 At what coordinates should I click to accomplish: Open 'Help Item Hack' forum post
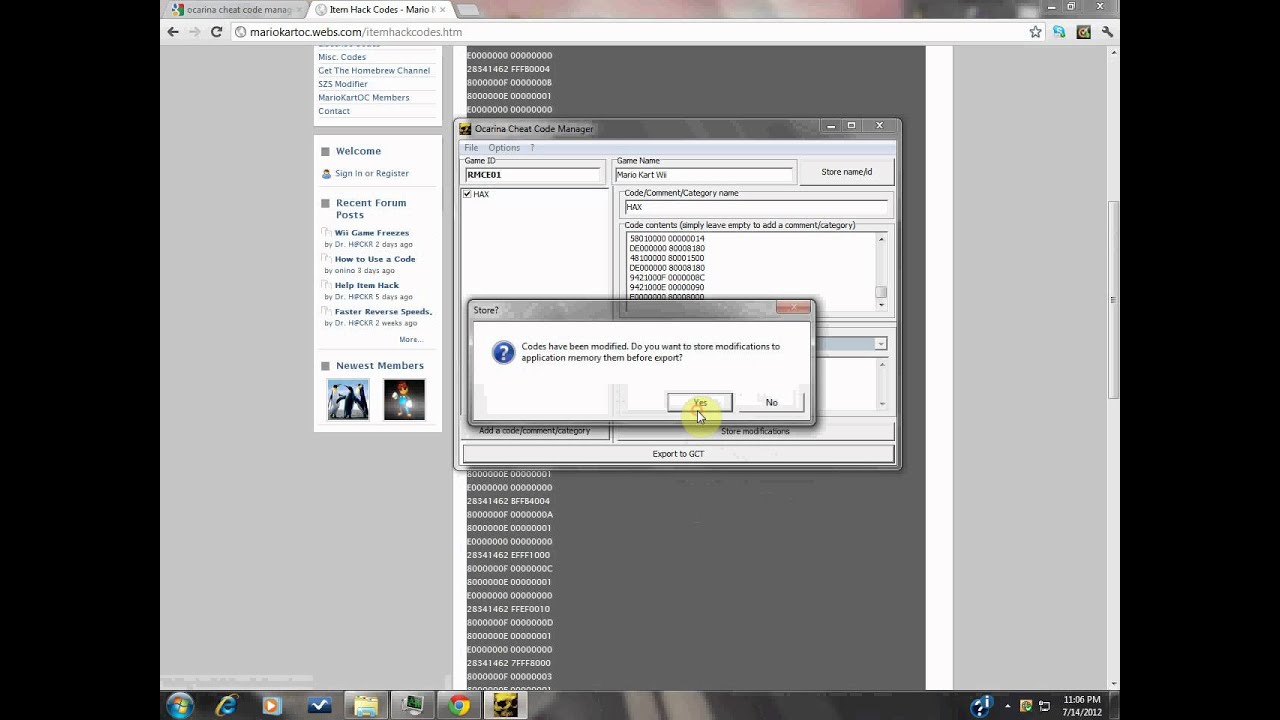tap(367, 285)
